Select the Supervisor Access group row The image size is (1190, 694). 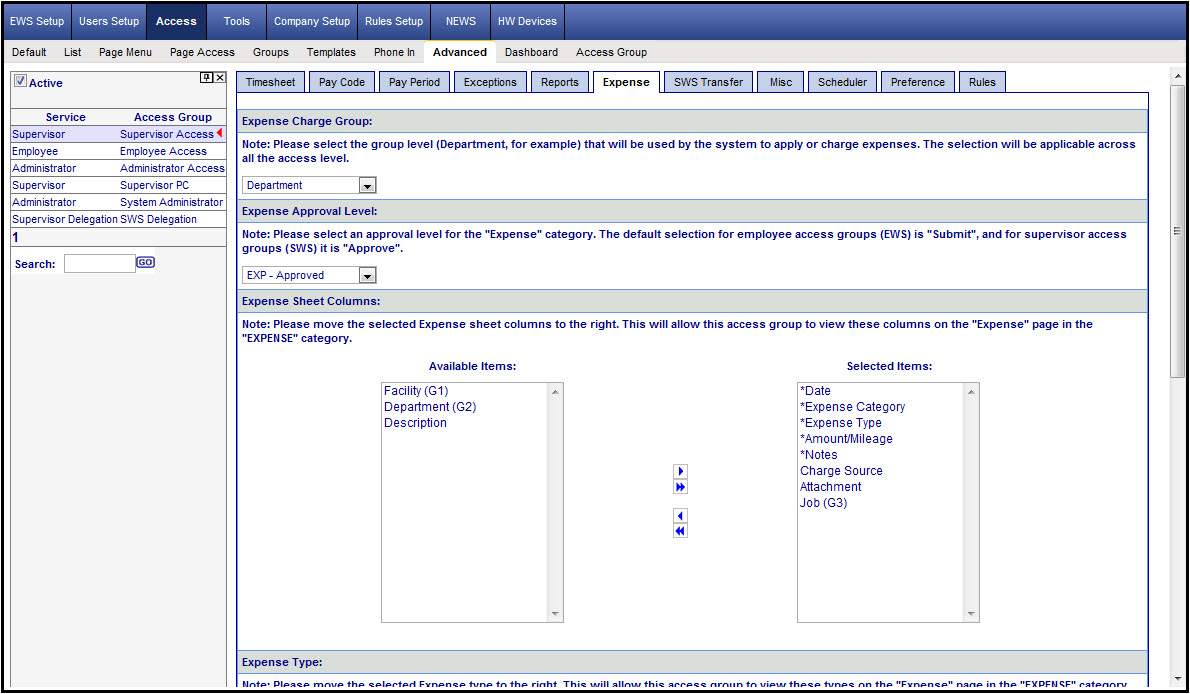tap(118, 134)
